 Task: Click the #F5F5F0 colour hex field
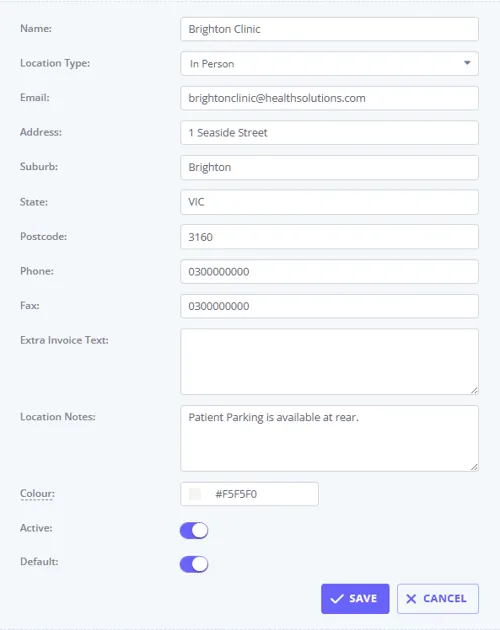pos(249,494)
